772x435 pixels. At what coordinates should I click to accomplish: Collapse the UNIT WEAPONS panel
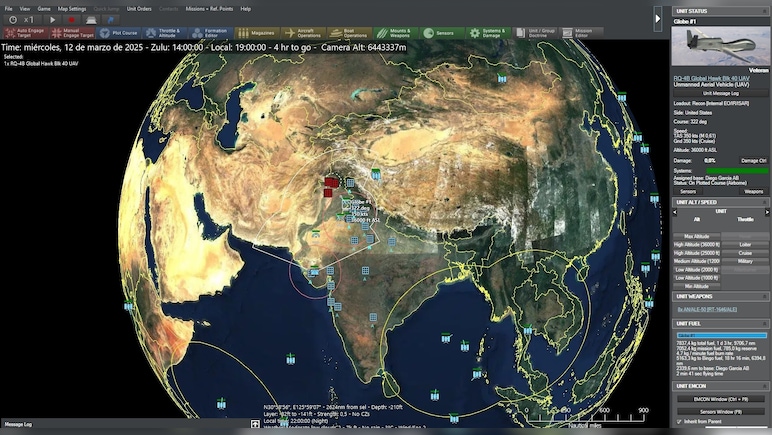pyautogui.click(x=765, y=297)
